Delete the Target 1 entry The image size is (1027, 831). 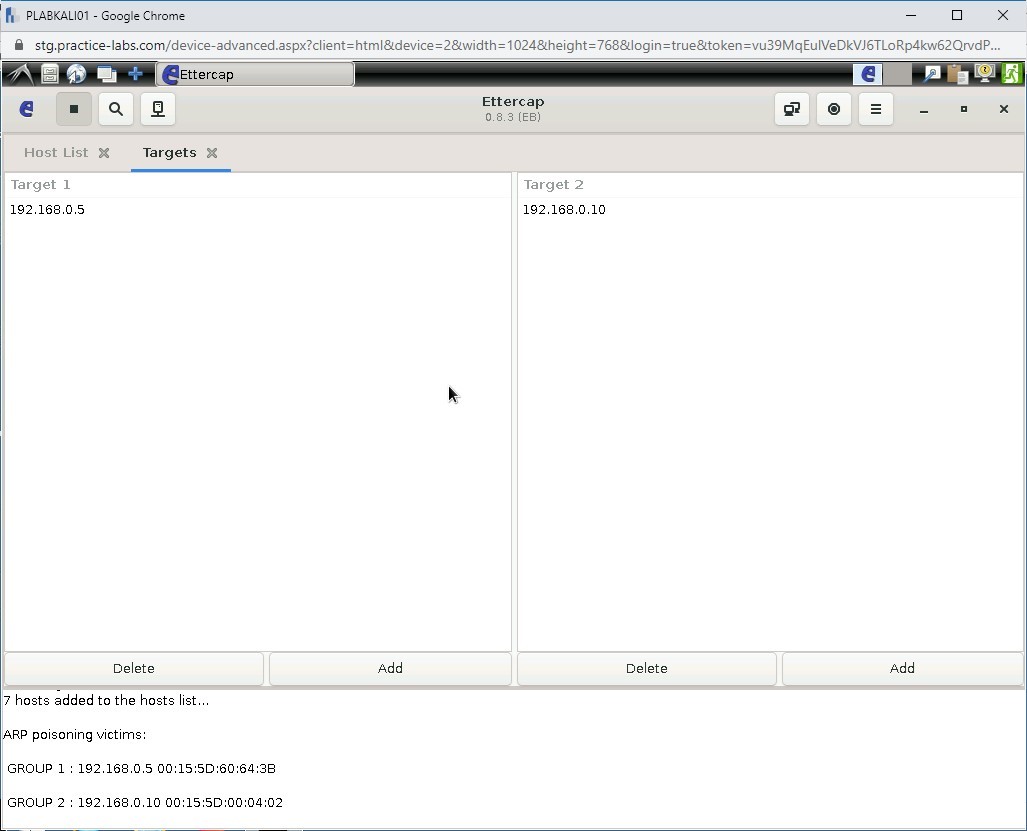(x=133, y=668)
